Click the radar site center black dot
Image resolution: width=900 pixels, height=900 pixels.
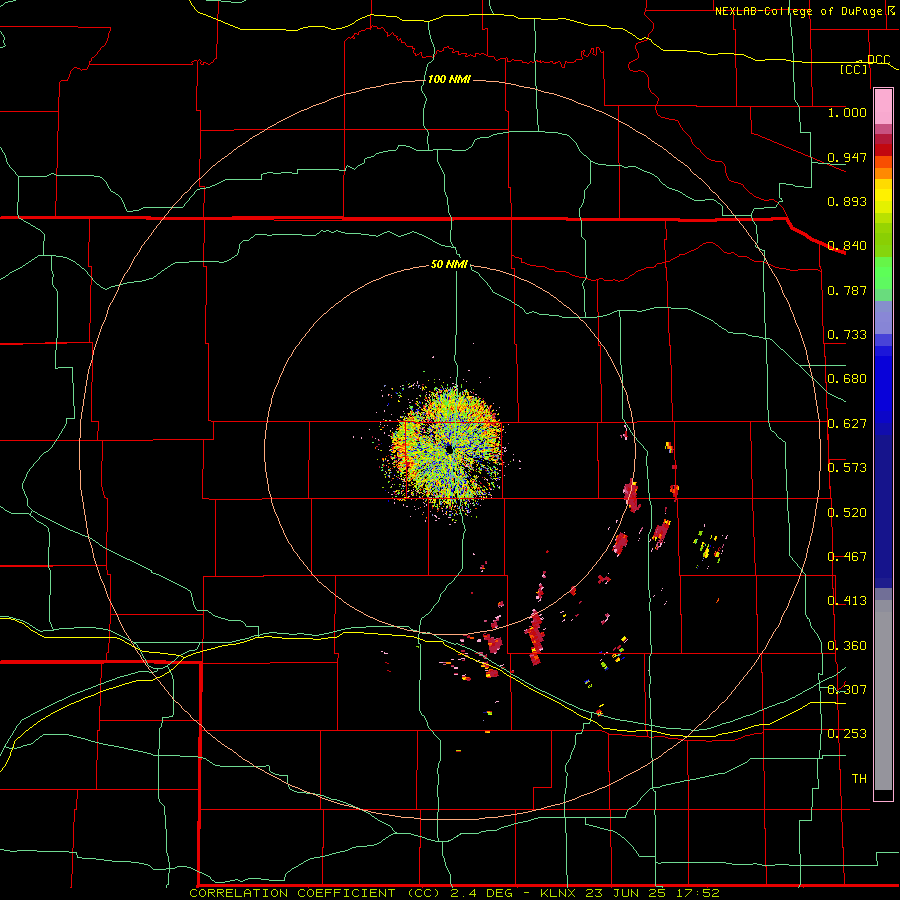point(449,449)
